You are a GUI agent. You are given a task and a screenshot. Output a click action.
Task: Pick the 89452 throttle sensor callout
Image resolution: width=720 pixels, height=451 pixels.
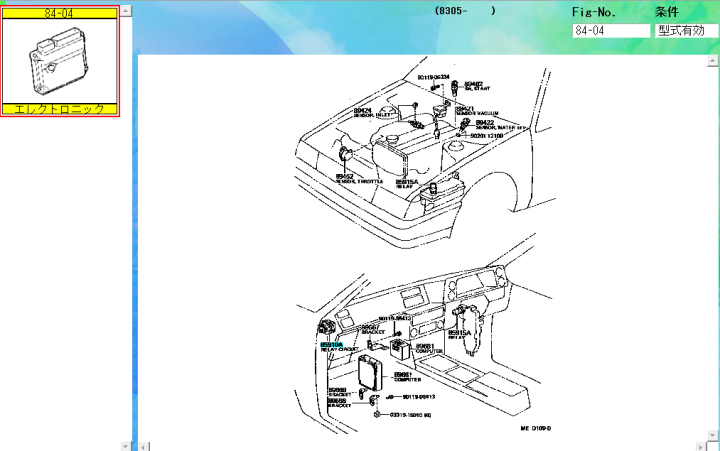(x=343, y=176)
